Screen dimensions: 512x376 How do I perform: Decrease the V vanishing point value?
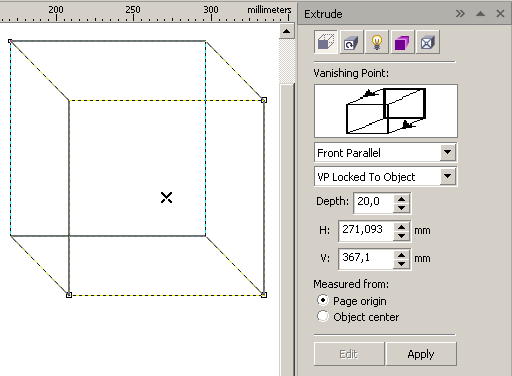(x=401, y=264)
